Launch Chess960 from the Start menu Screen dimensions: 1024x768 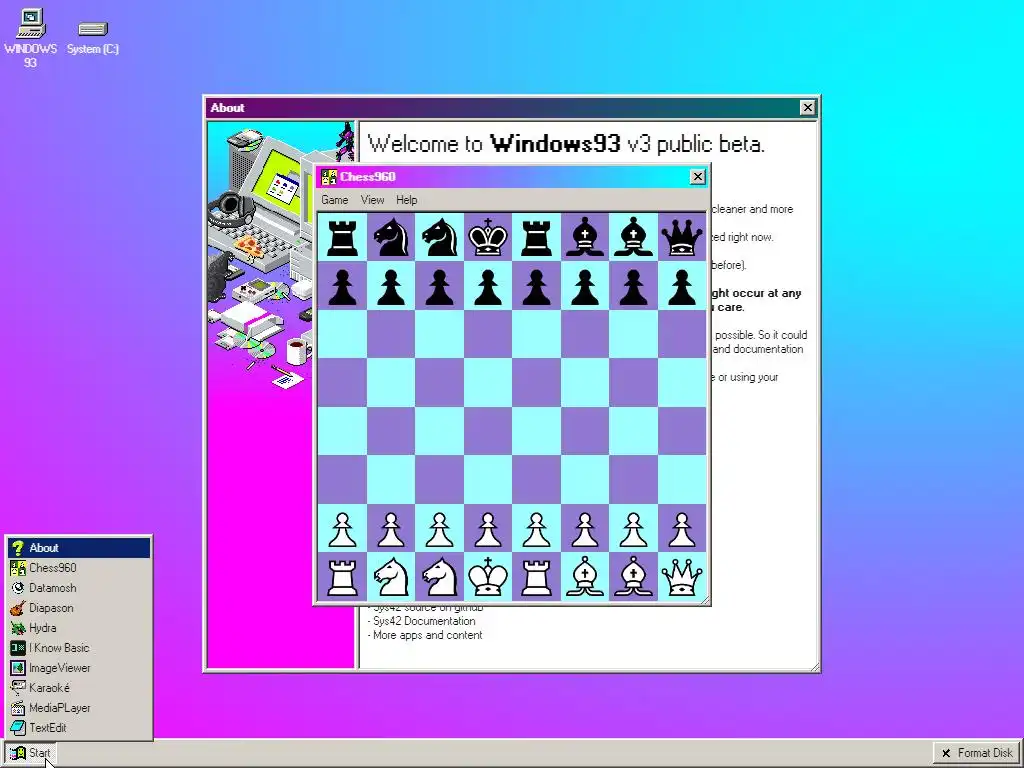point(79,568)
